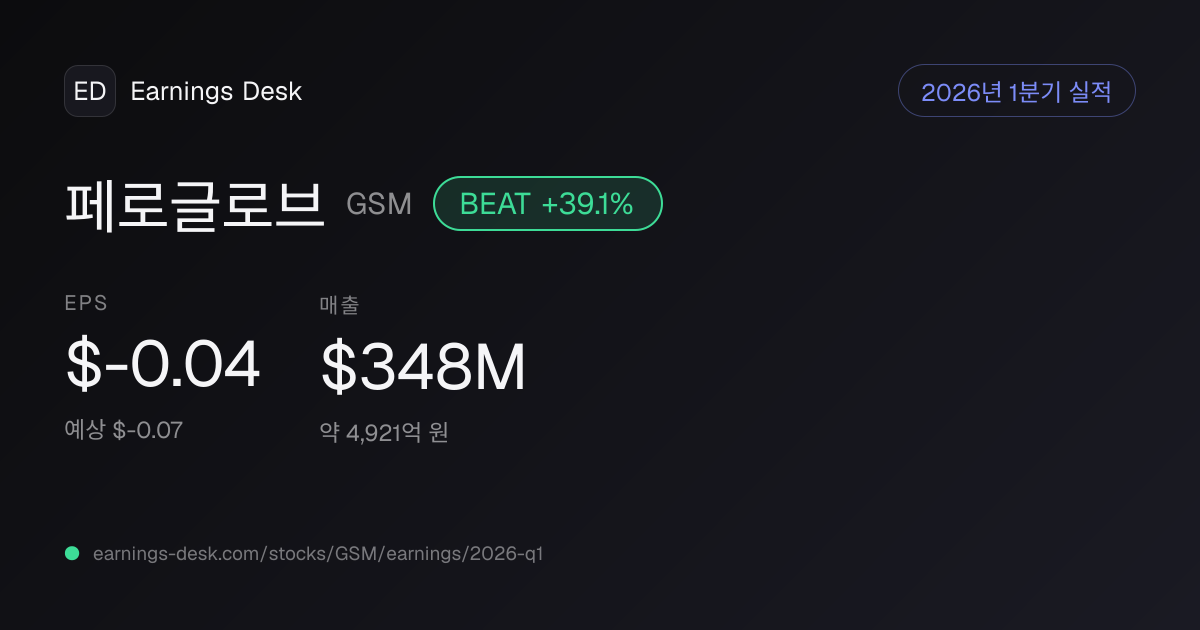Select the $-0.04 EPS value
1200x630 pixels.
click(x=163, y=365)
